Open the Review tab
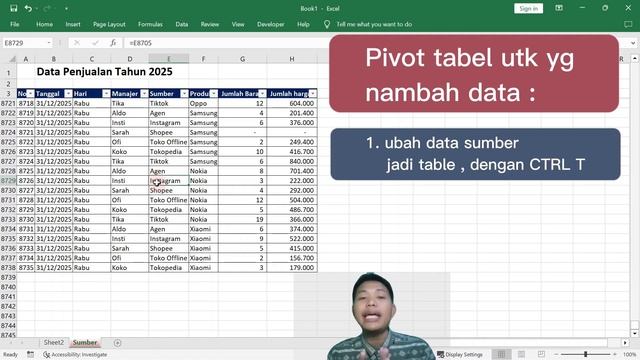Viewport: 640px width, 360px height. 209,24
